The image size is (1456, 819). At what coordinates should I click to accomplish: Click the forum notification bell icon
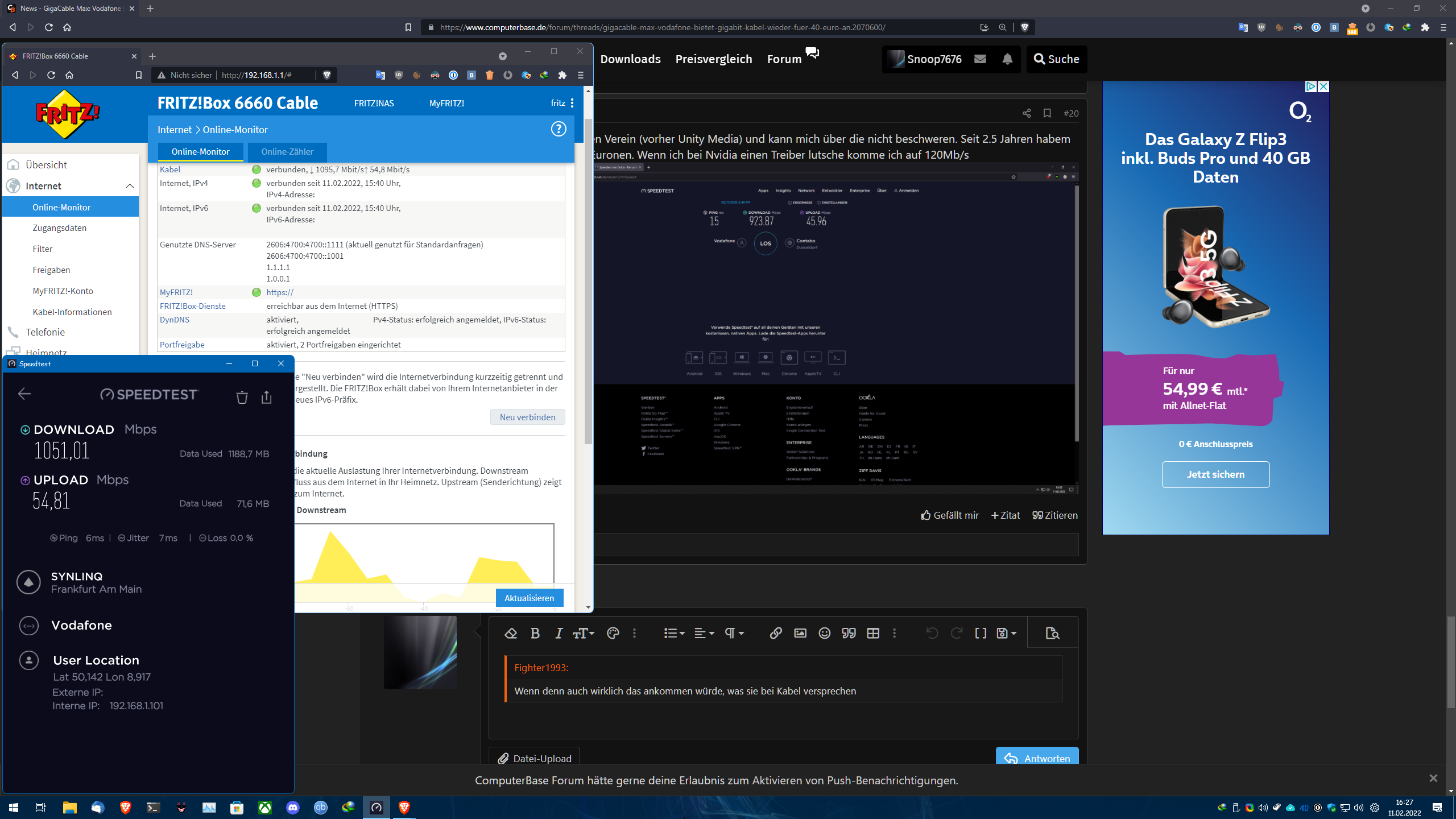tap(1007, 59)
